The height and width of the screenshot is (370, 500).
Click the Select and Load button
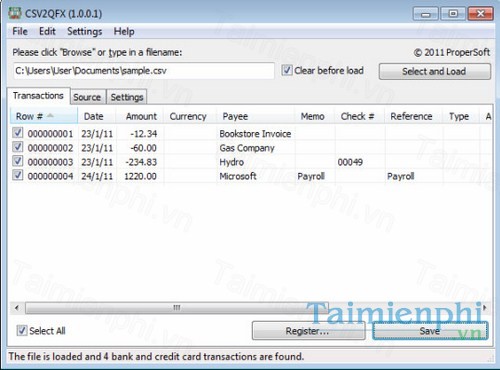click(435, 71)
